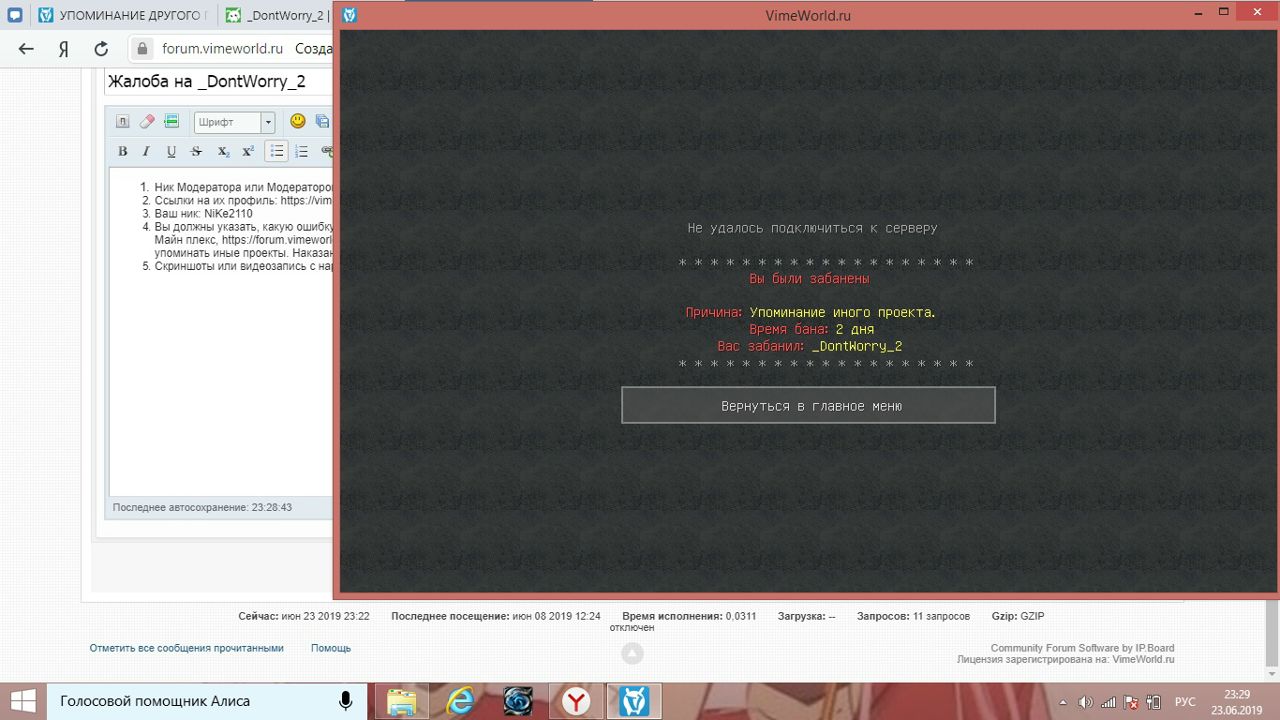Image resolution: width=1280 pixels, height=720 pixels.
Task: Toggle italic text formatting
Action: [x=146, y=152]
